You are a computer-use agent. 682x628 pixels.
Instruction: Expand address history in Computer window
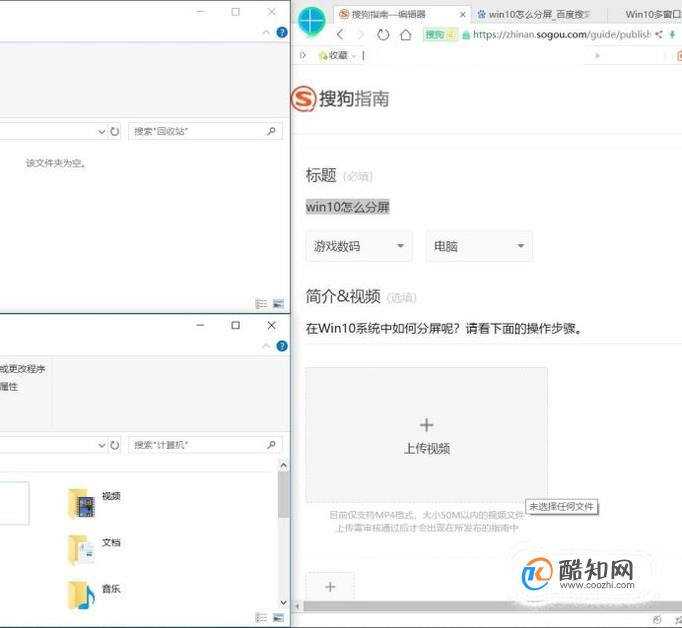tap(102, 445)
